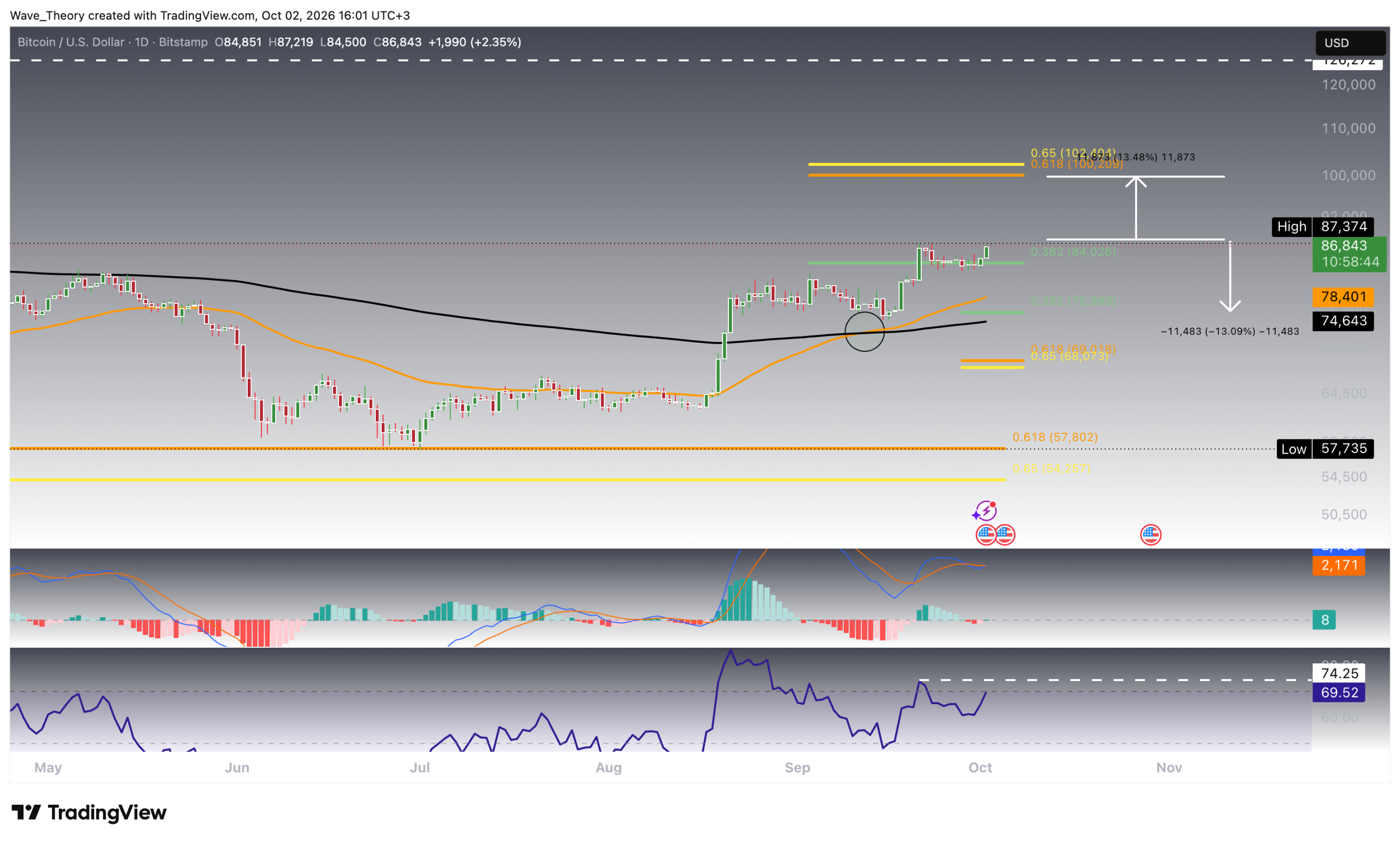Click the circle marking the moving average crossover
This screenshot has height=842, width=1400.
(864, 332)
